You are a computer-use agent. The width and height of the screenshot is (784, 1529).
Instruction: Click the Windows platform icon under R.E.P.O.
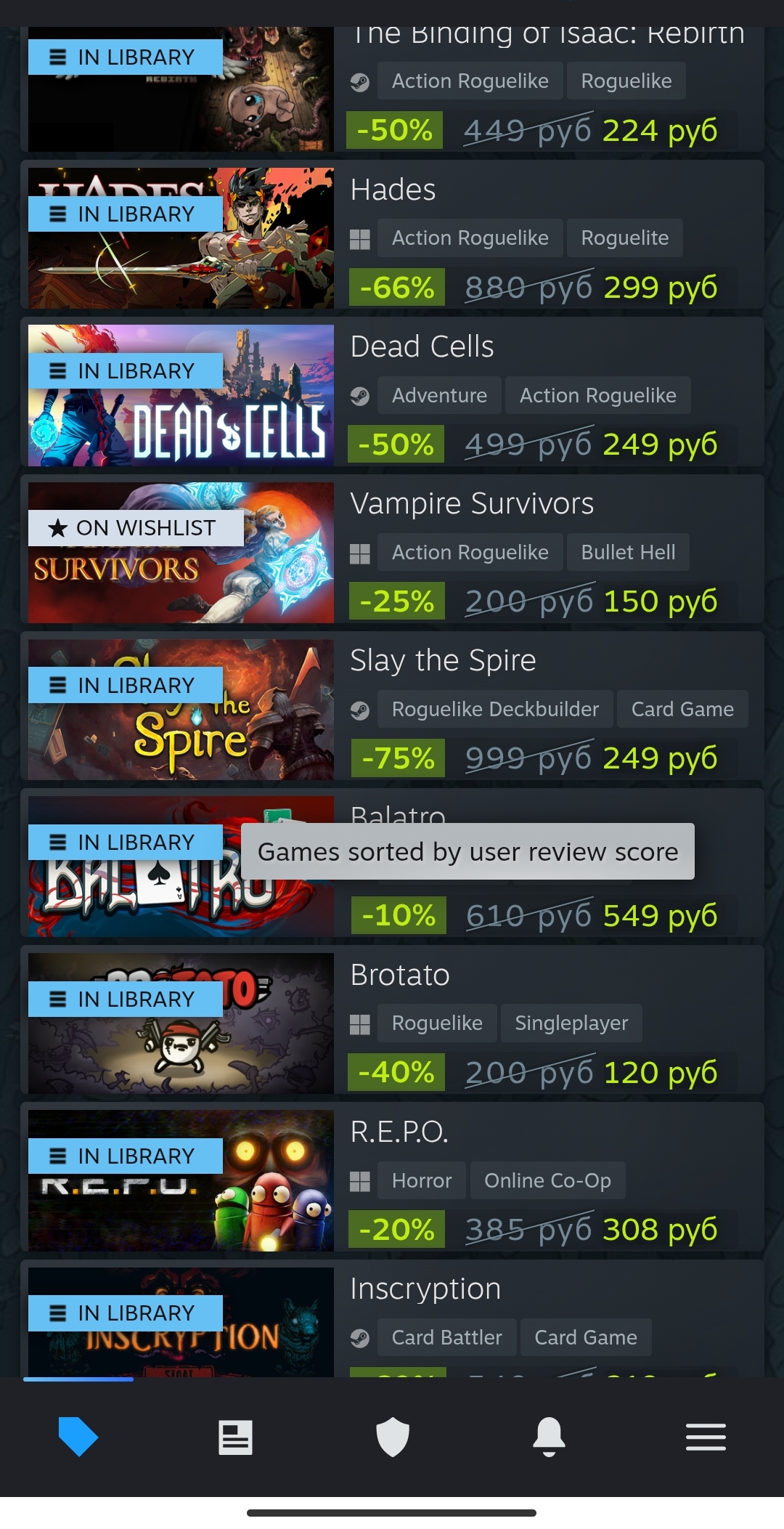pyautogui.click(x=360, y=1181)
